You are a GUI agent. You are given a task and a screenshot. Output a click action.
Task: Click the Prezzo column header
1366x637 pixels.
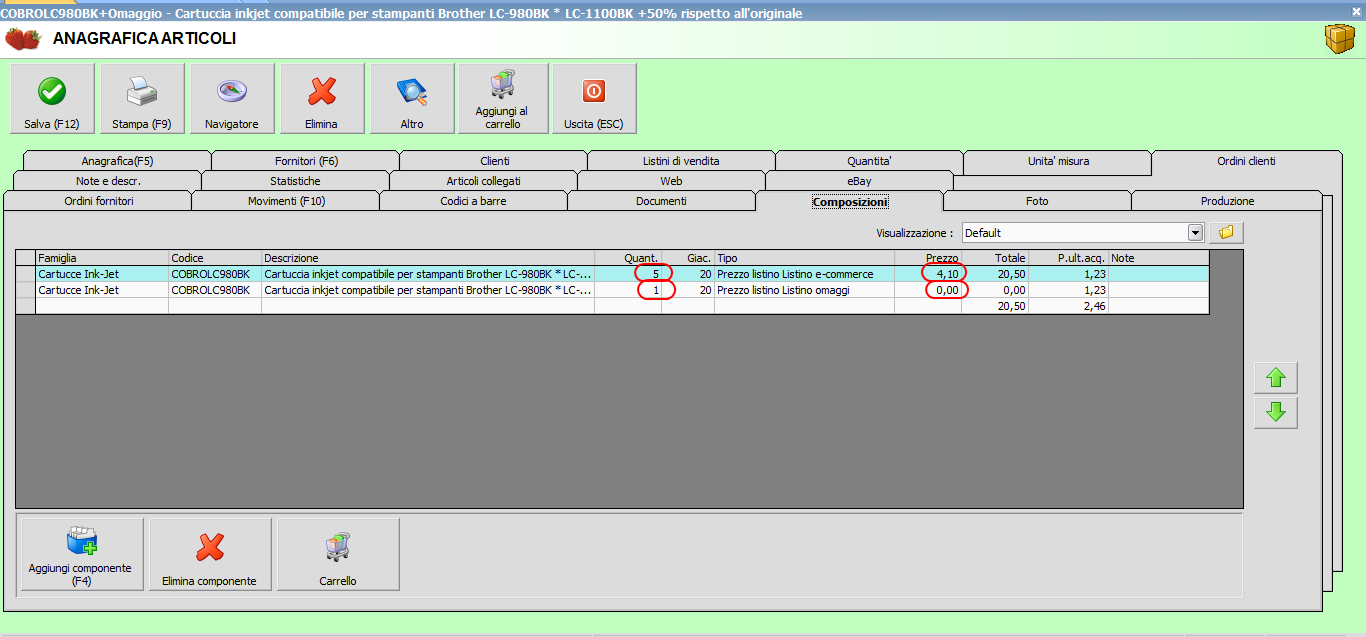(x=928, y=258)
